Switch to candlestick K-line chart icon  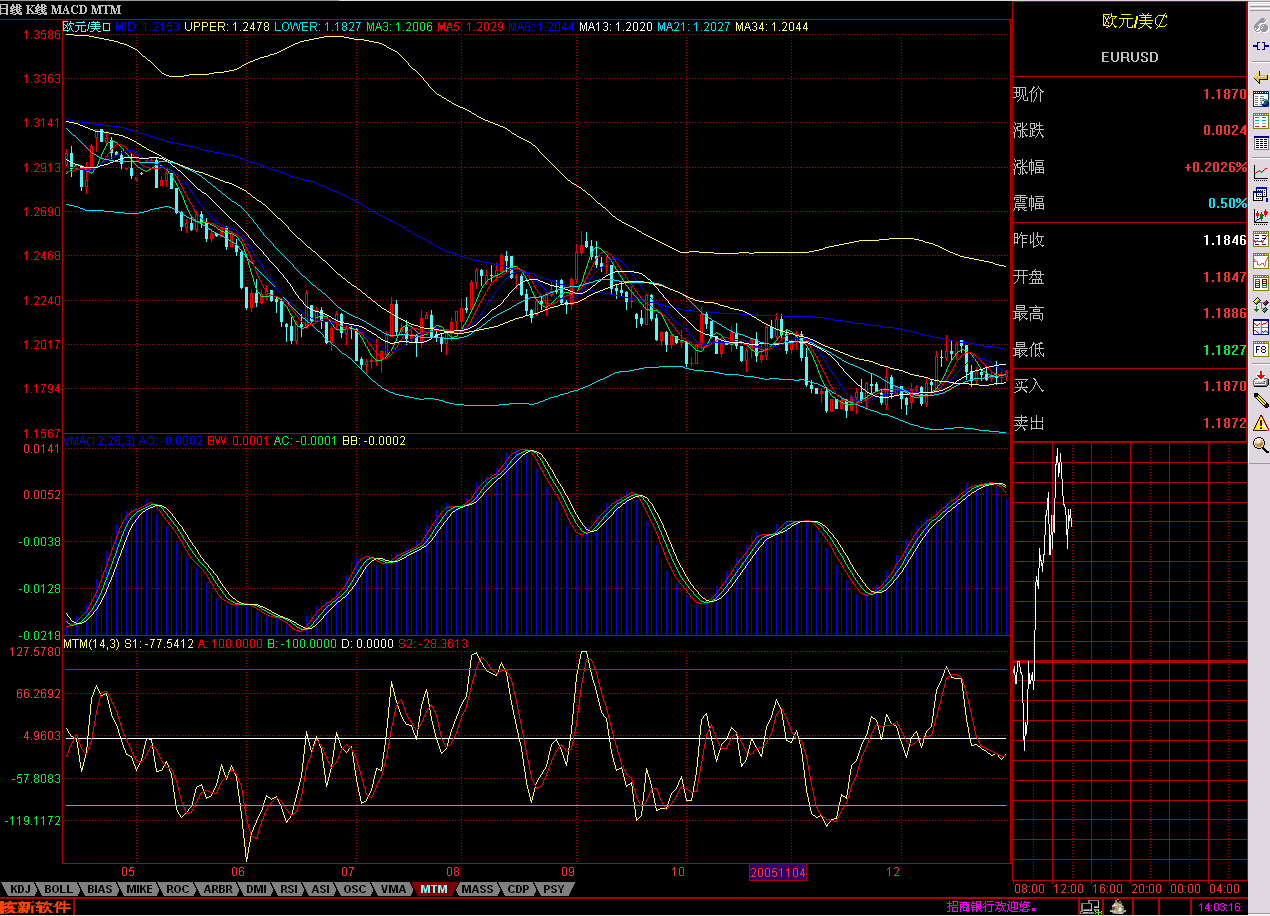[1261, 216]
